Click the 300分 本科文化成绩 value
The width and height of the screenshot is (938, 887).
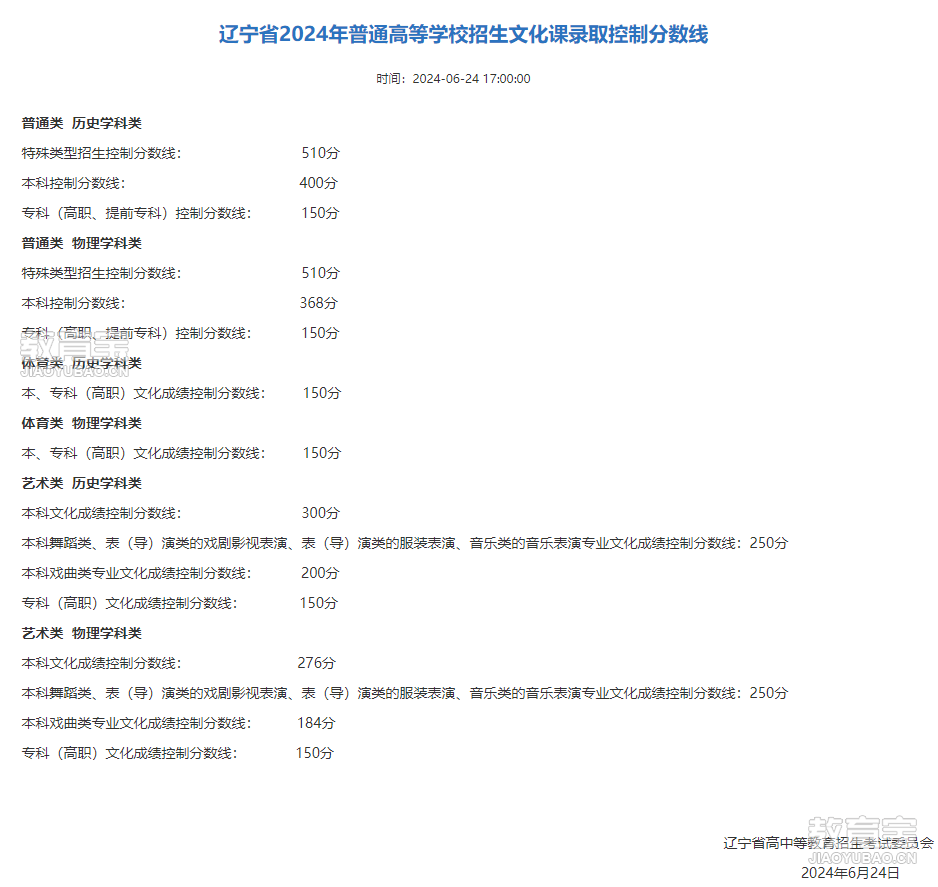tap(320, 513)
